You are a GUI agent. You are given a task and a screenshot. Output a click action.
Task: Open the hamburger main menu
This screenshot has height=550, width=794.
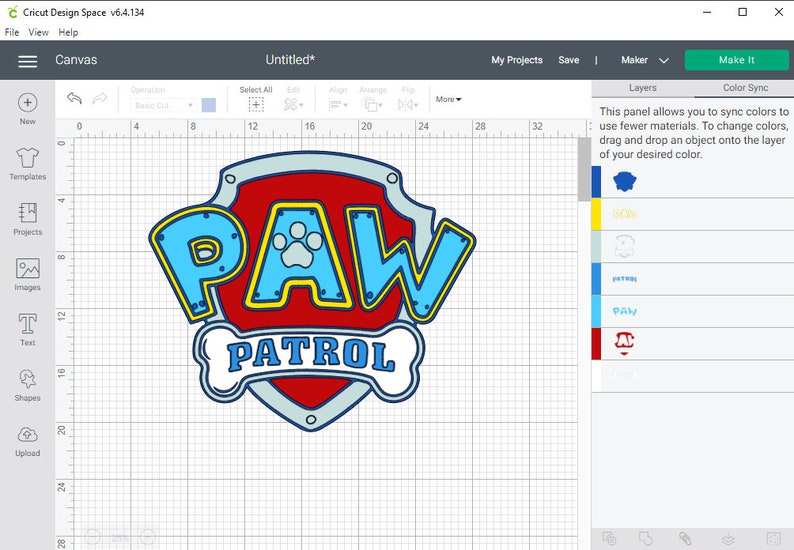tap(27, 61)
